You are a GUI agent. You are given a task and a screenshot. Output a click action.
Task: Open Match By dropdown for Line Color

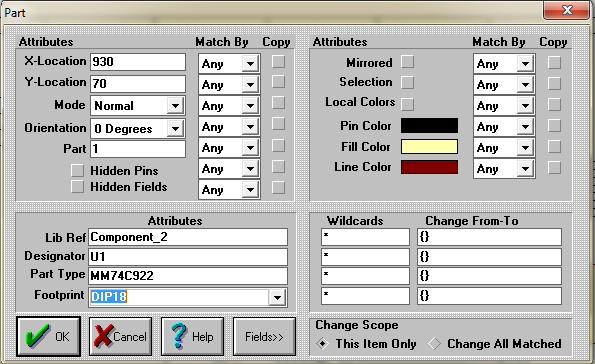[x=526, y=169]
